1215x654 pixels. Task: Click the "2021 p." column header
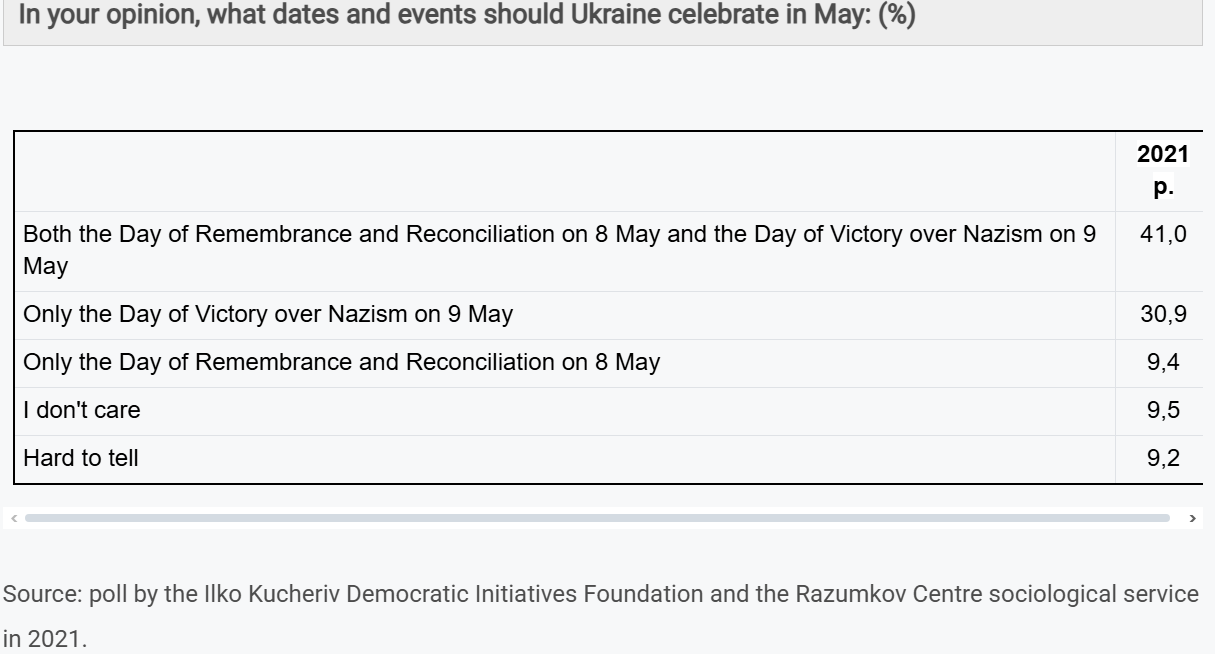pos(1162,170)
